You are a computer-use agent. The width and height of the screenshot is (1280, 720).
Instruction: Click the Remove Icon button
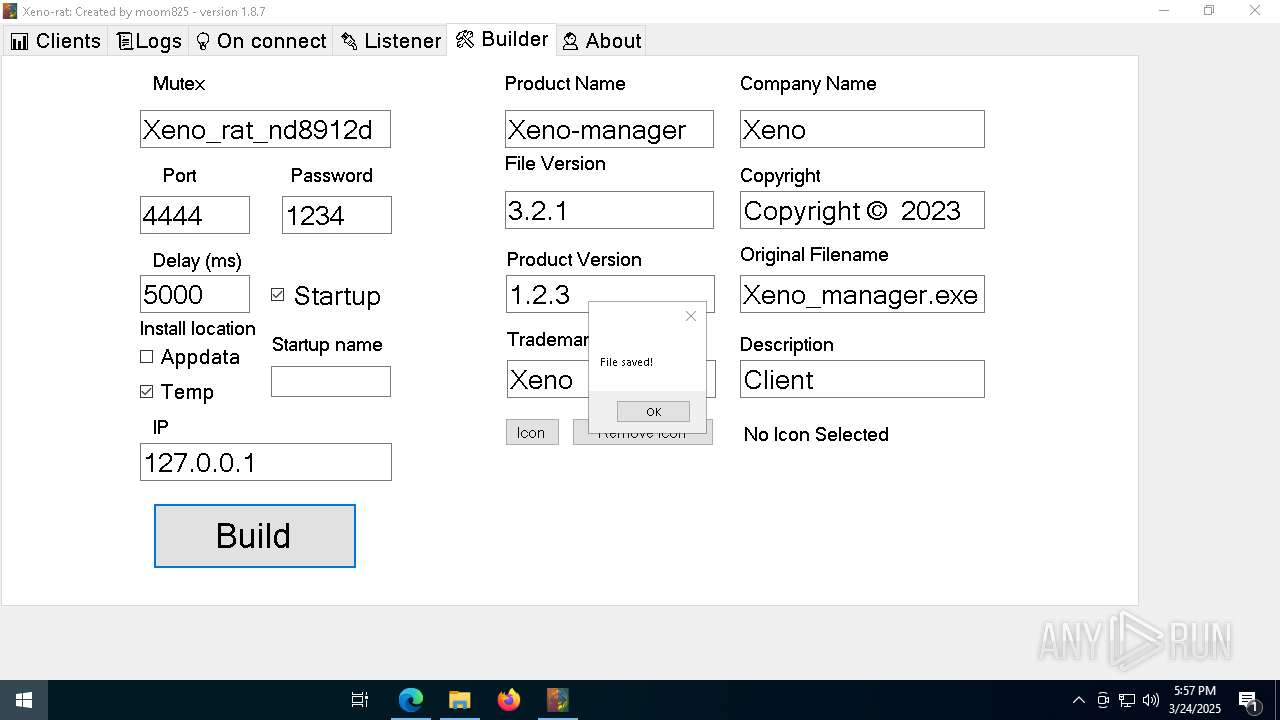pos(643,438)
